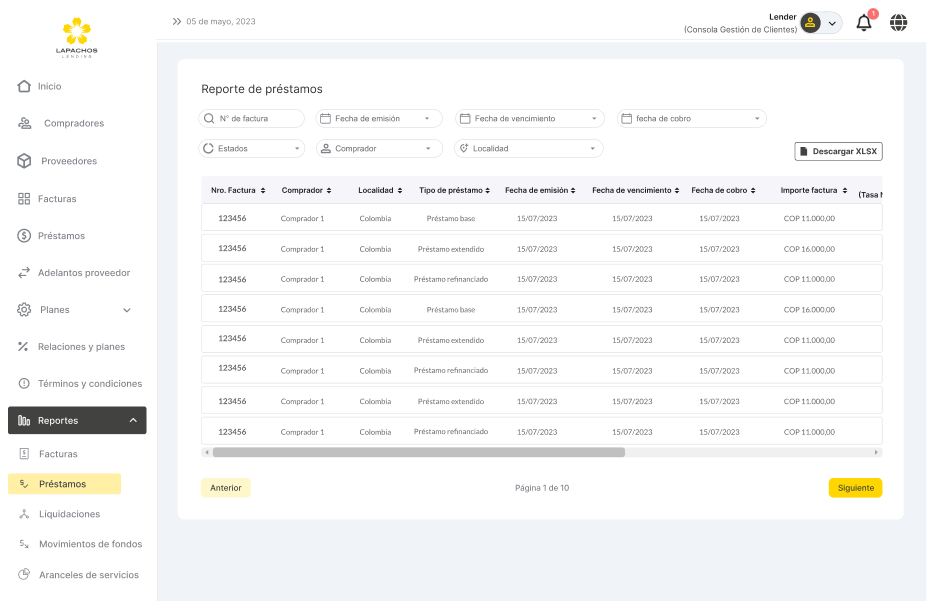Expand the Planes sidebar submenu
The image size is (935, 601).
[x=126, y=310]
